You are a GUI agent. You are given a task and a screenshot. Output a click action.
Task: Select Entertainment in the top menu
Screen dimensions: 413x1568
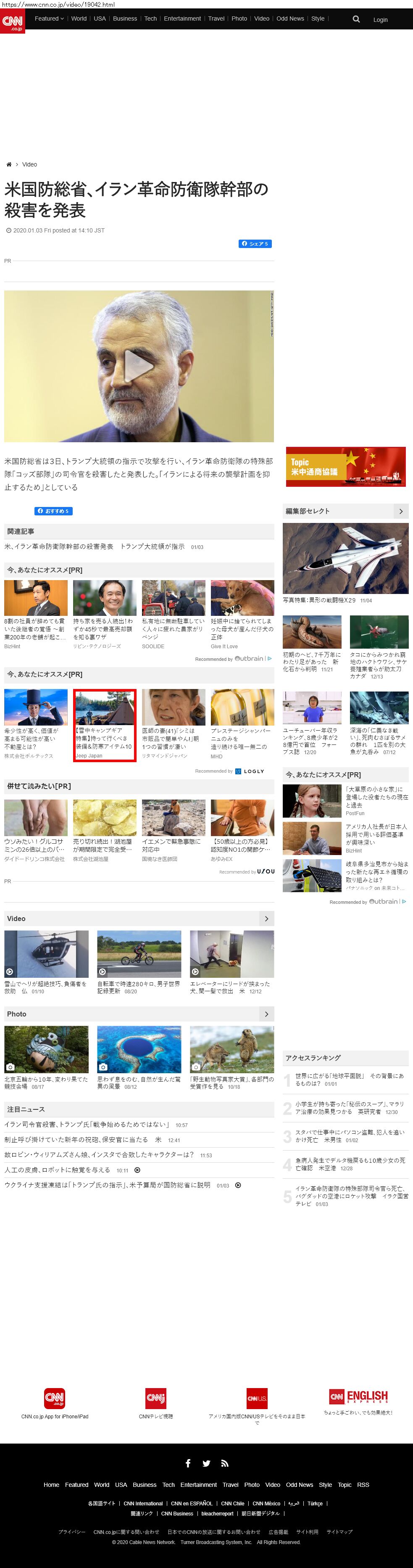(x=182, y=19)
